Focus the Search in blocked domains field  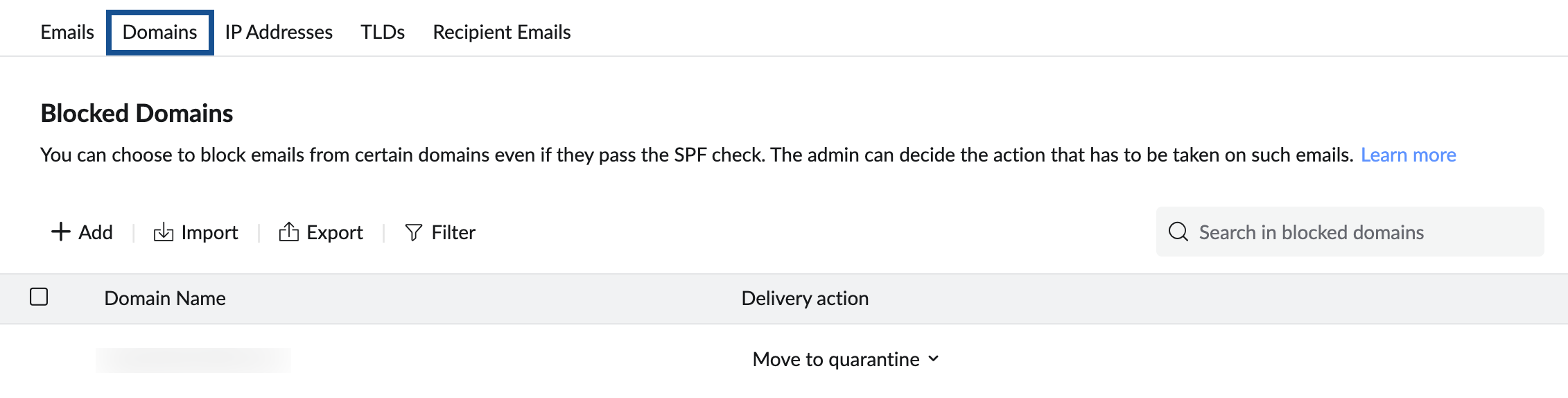(x=1350, y=232)
